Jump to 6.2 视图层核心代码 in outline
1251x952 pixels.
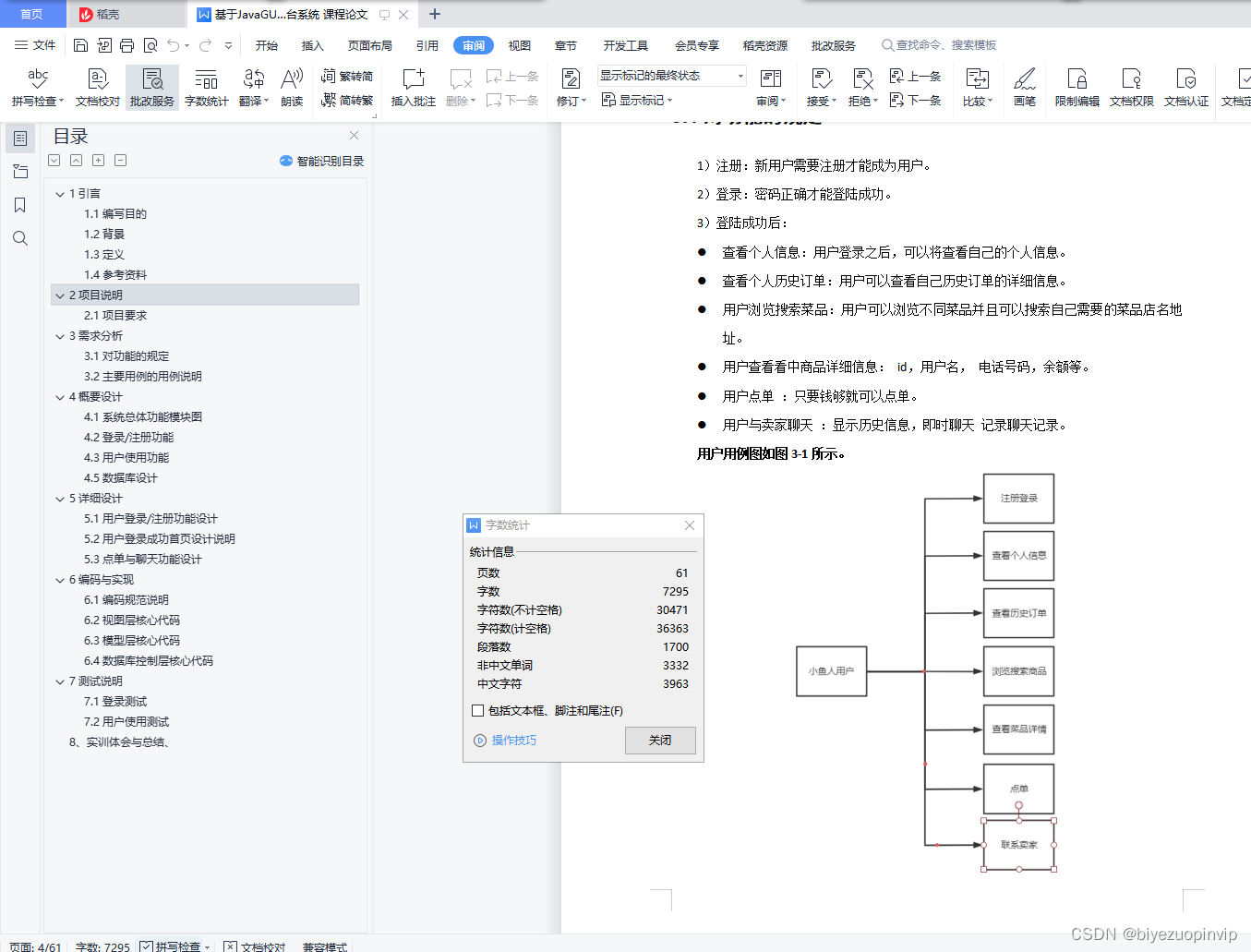point(132,621)
